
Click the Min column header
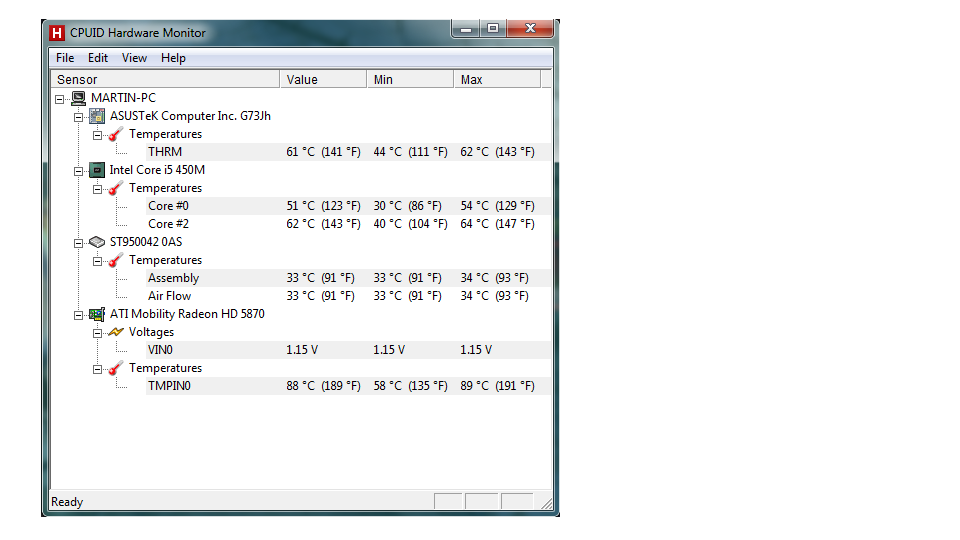click(410, 80)
